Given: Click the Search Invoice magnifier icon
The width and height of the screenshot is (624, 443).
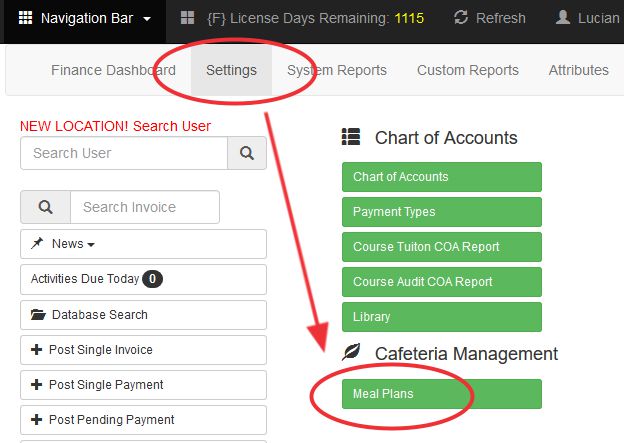Looking at the screenshot, I should point(45,207).
